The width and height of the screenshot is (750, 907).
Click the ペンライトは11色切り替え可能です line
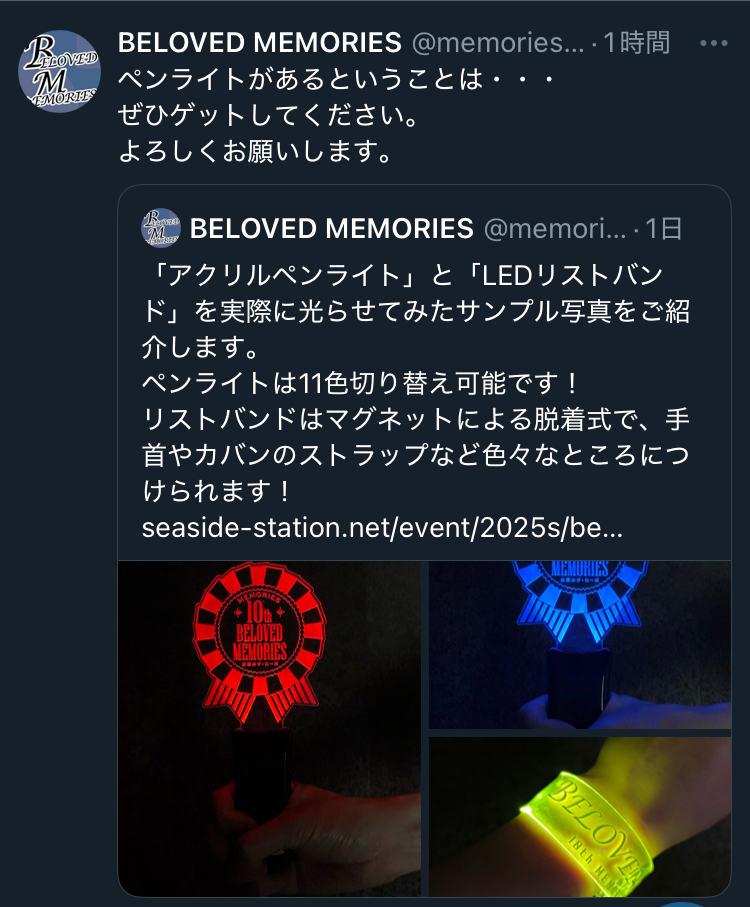click(x=360, y=383)
